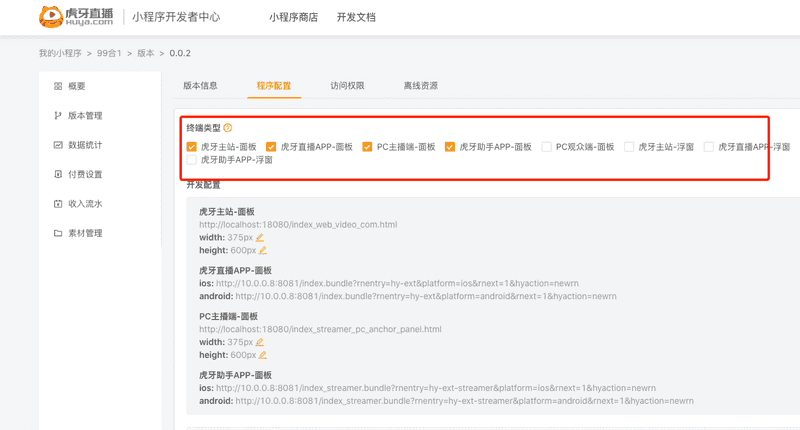Image resolution: width=800 pixels, height=430 pixels.
Task: Click the help icon beside 终端类型
Action: [228, 128]
